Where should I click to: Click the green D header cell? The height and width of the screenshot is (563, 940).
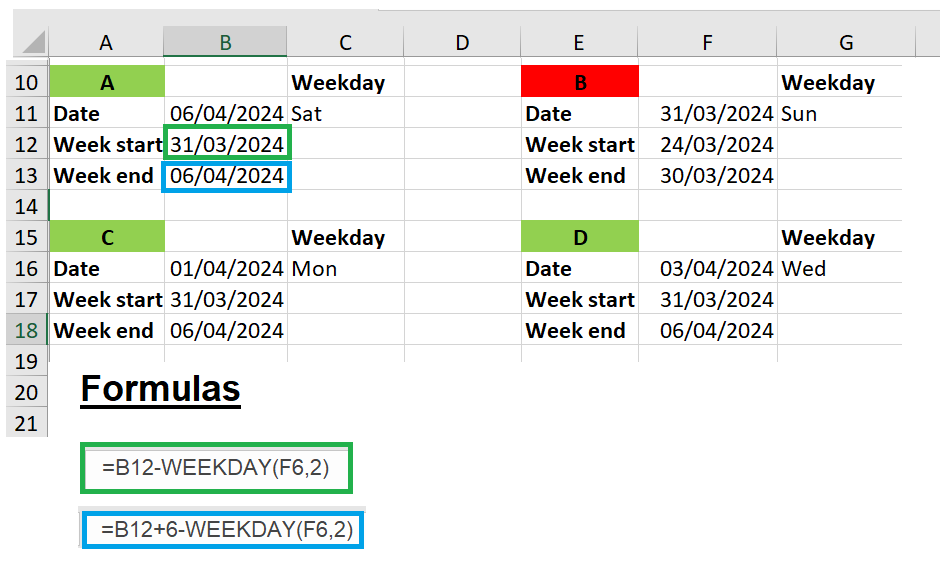[579, 238]
